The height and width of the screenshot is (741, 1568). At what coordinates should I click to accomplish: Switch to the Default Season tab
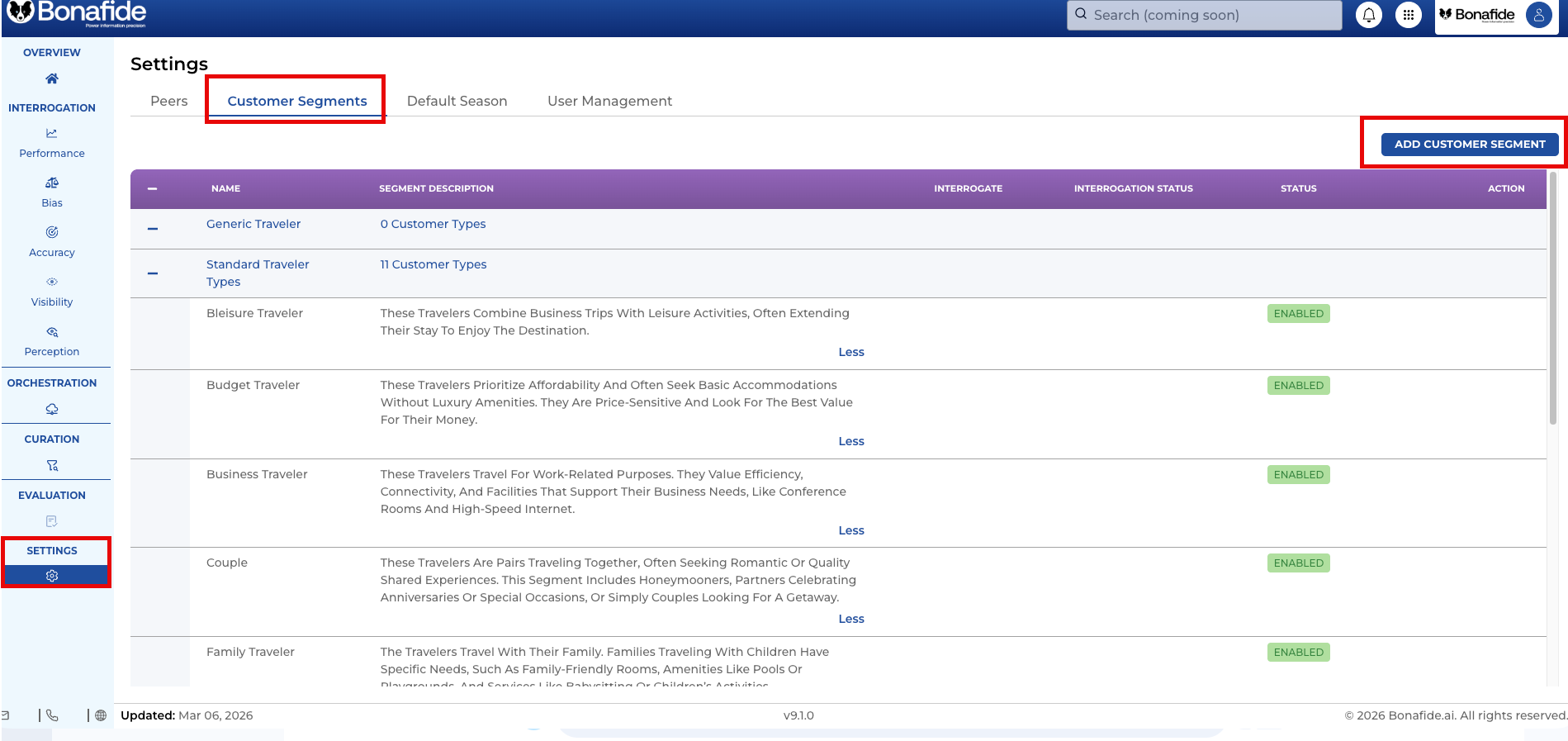click(457, 101)
